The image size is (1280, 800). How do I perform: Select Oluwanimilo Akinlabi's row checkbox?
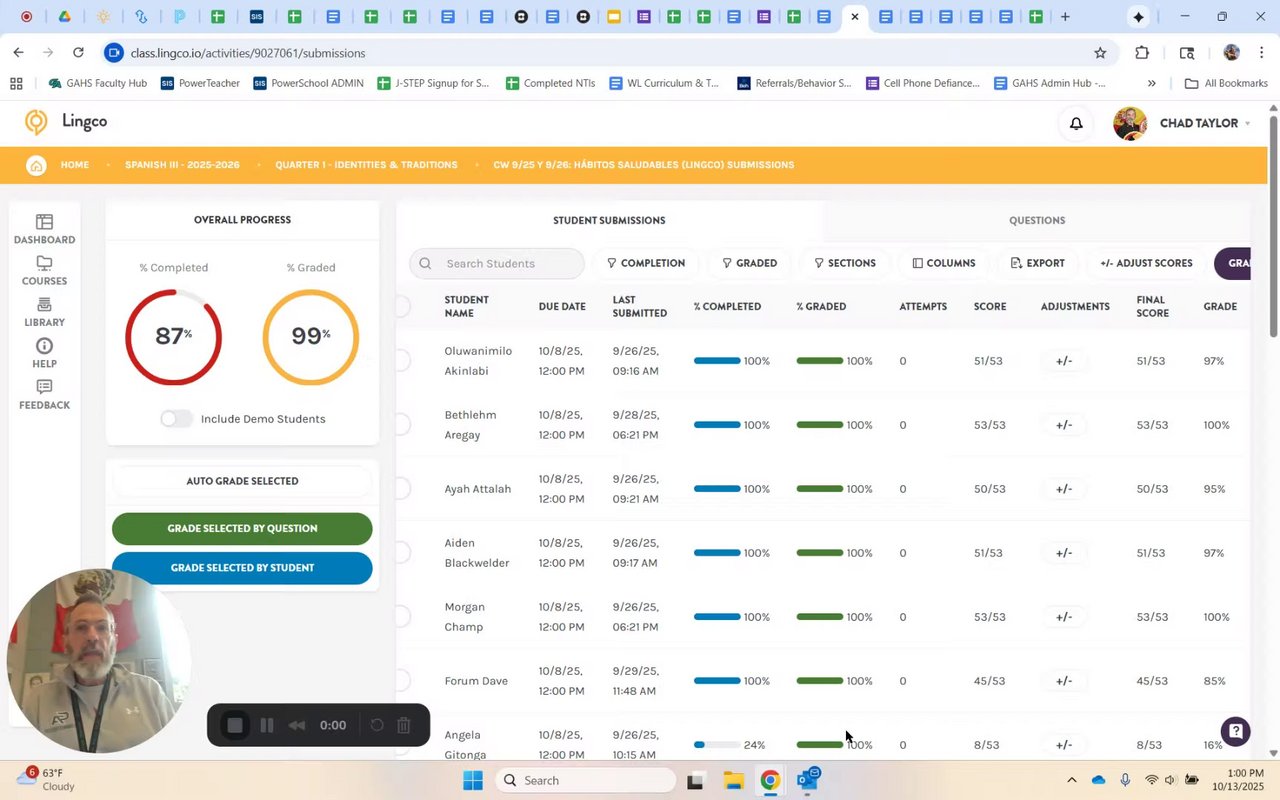(x=402, y=361)
